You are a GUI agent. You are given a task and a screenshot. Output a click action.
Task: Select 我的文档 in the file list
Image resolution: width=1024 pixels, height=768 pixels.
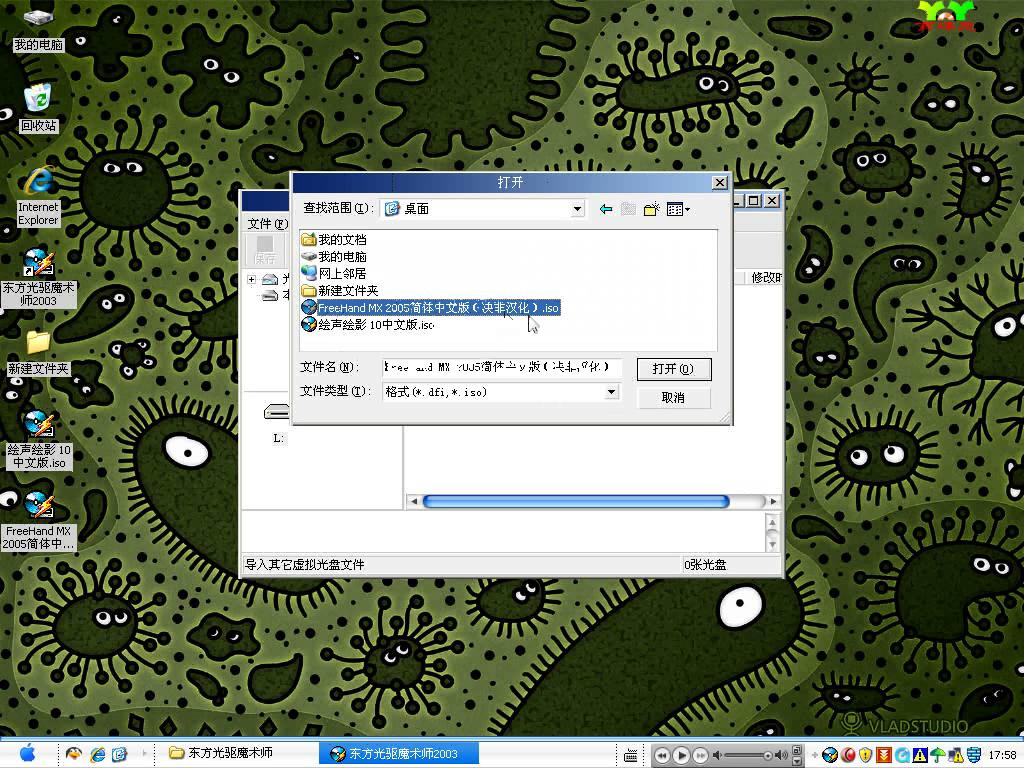point(334,240)
